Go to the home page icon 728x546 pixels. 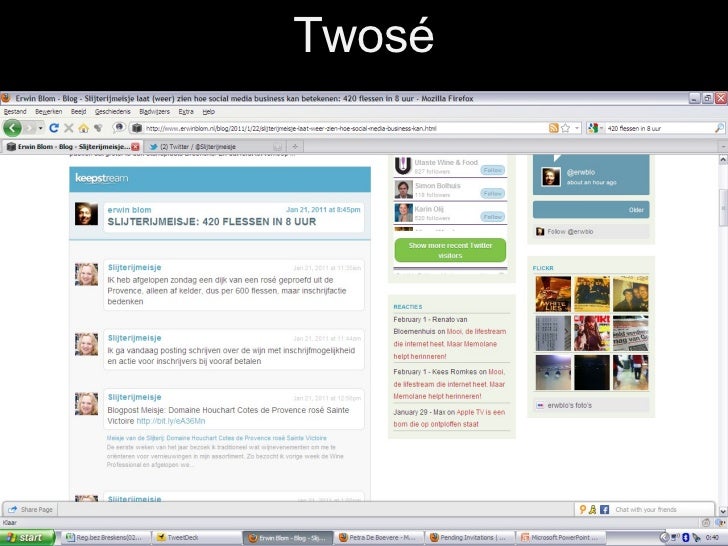coord(84,128)
